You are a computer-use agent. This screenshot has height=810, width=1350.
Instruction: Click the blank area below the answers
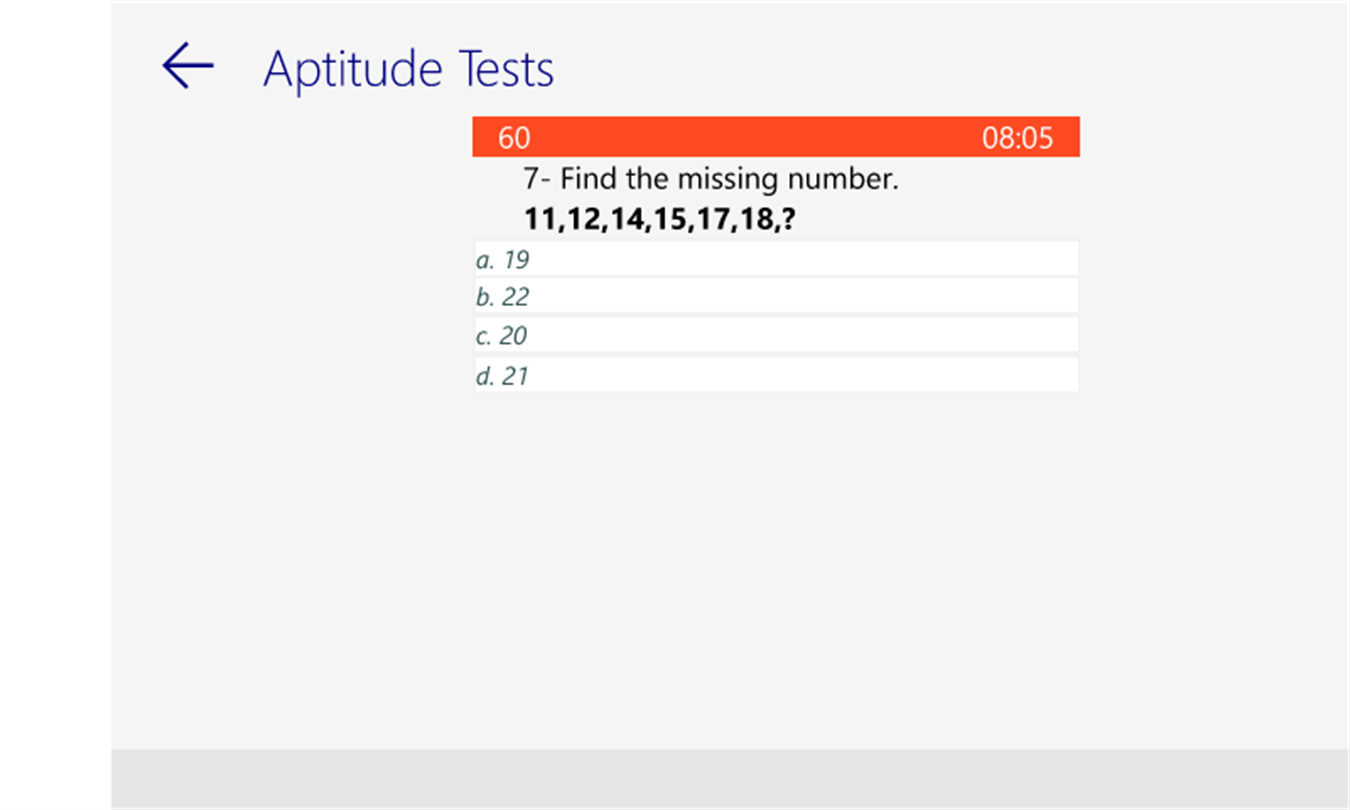[x=775, y=560]
